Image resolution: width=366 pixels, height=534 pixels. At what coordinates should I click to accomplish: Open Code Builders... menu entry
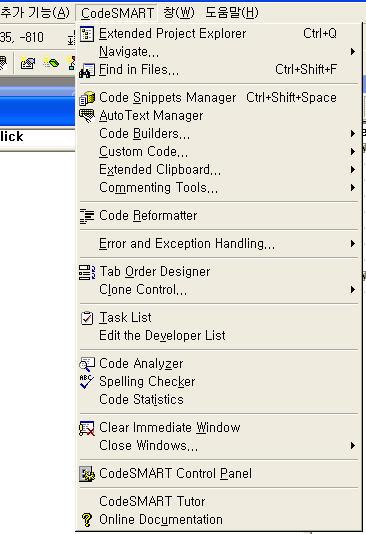(219, 134)
